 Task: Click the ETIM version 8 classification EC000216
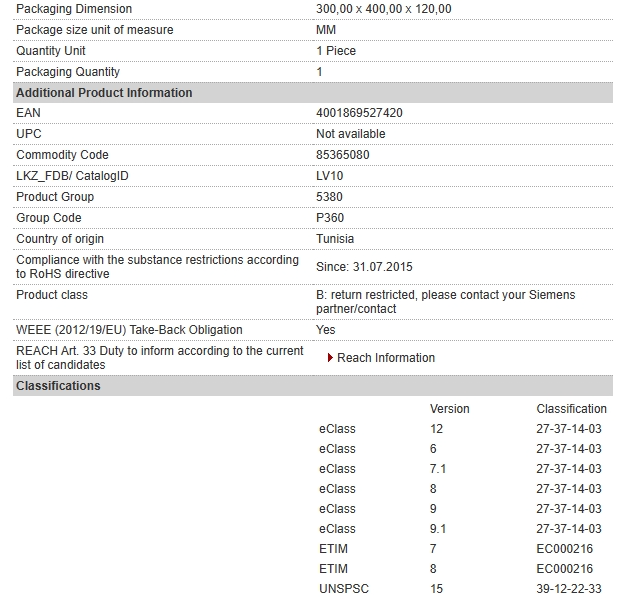pyautogui.click(x=564, y=569)
